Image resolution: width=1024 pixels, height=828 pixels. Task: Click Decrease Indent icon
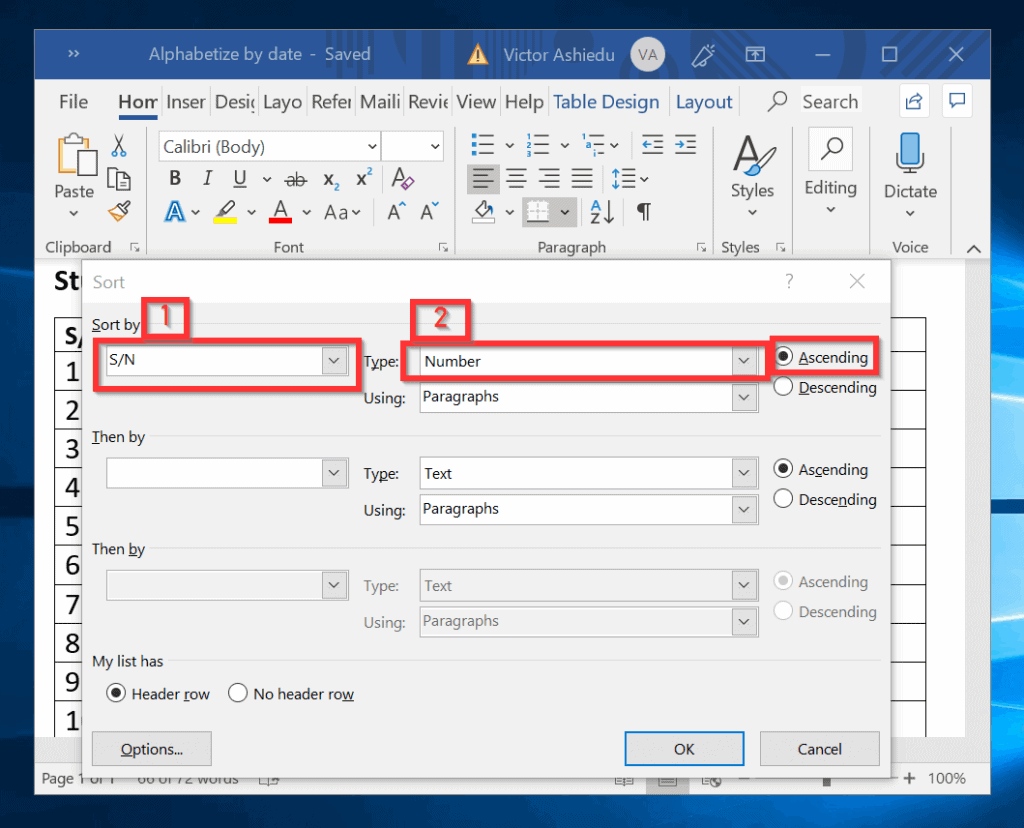pos(652,144)
